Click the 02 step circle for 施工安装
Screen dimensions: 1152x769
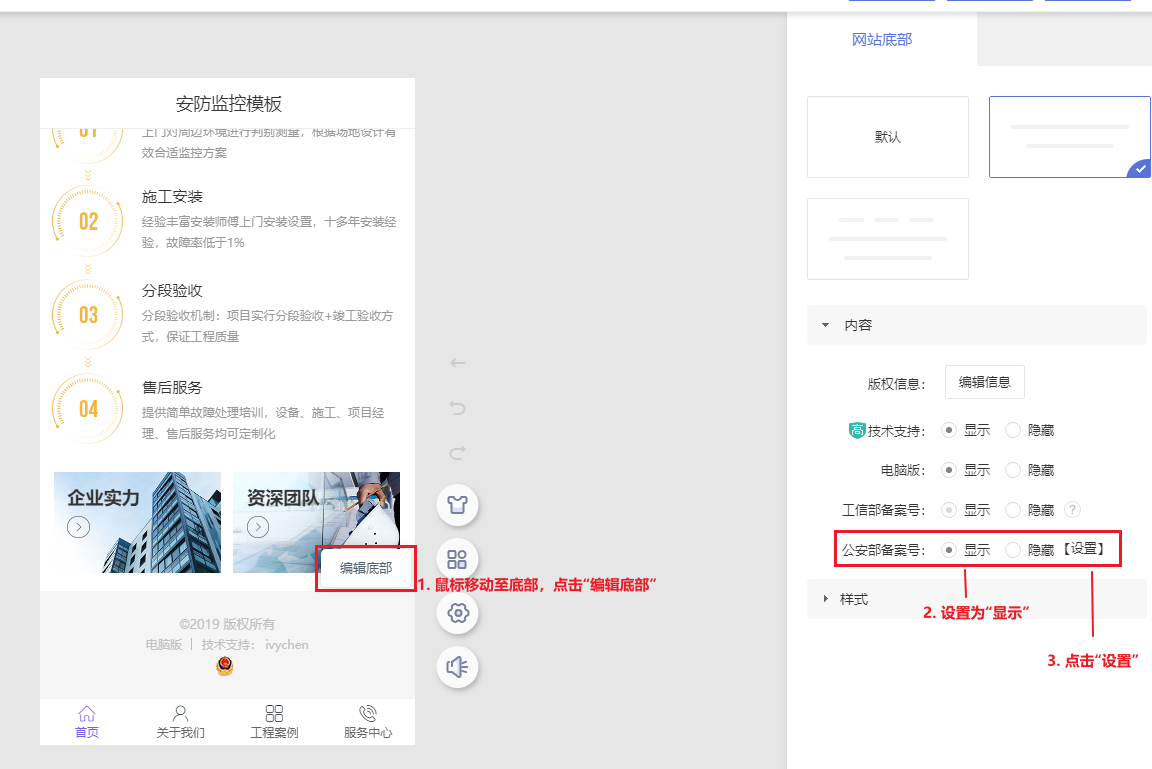point(88,222)
